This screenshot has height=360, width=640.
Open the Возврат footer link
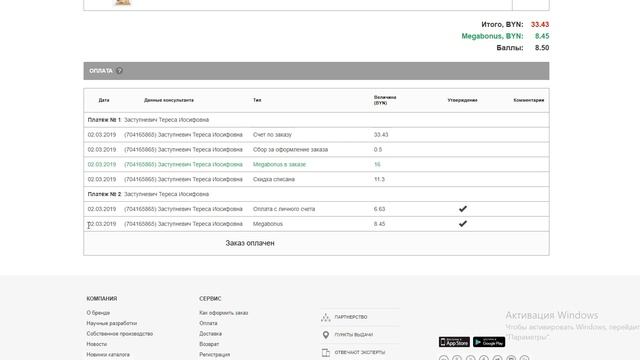click(209, 344)
